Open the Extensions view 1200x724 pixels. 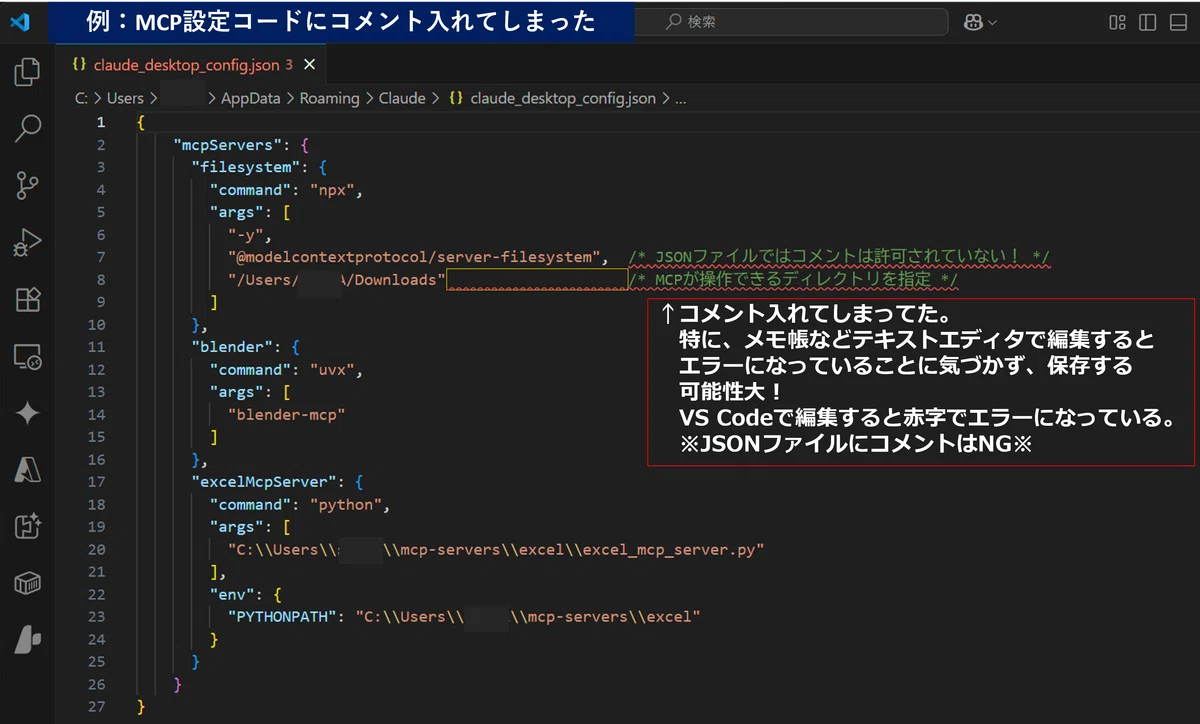(x=27, y=299)
